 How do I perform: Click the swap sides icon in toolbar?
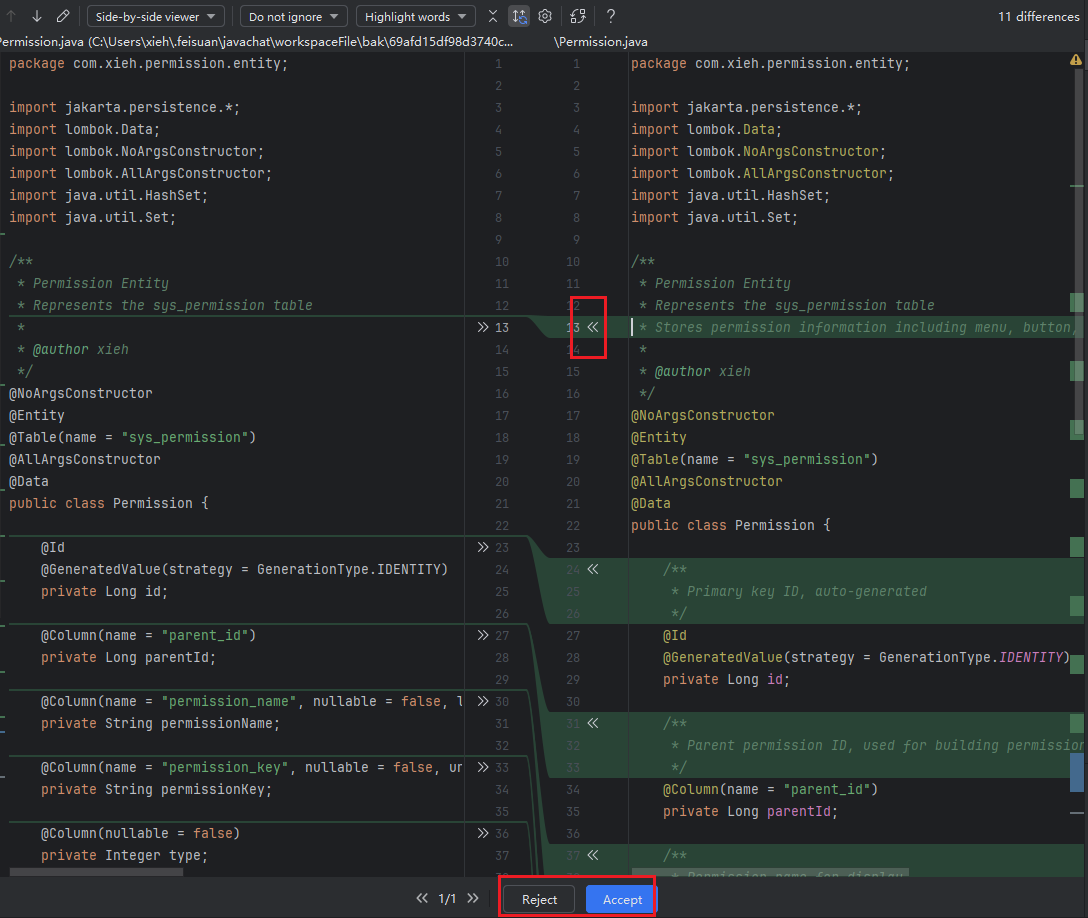tap(578, 16)
